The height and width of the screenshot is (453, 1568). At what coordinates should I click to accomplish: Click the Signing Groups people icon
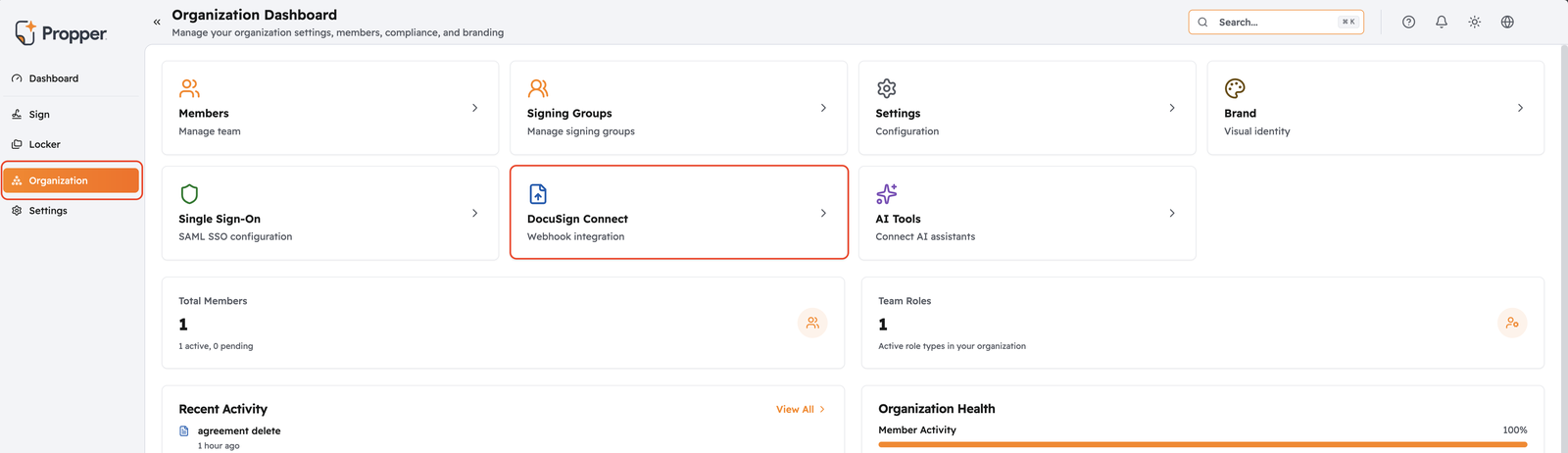coord(538,88)
